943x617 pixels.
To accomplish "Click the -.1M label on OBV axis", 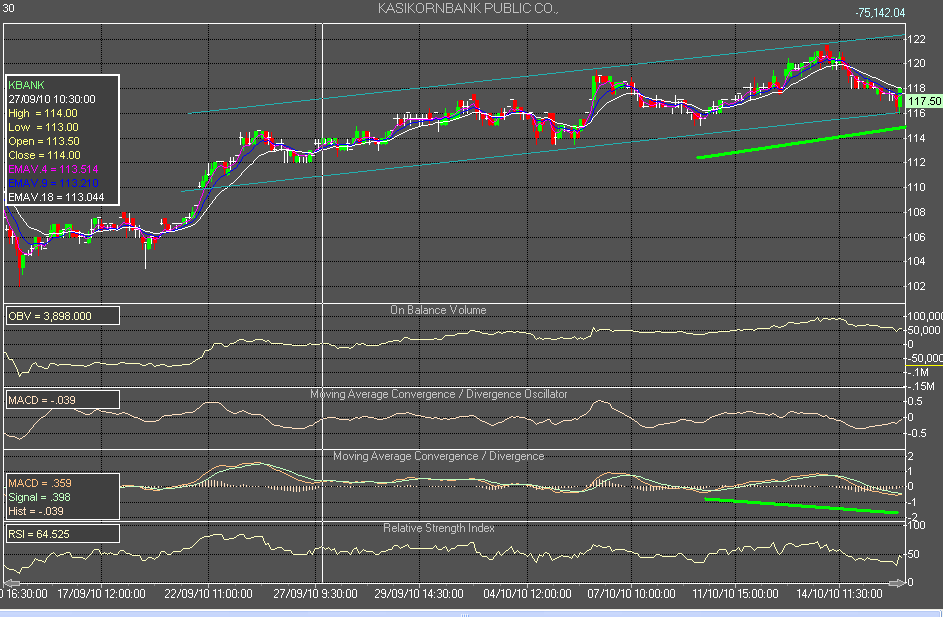I will [919, 372].
